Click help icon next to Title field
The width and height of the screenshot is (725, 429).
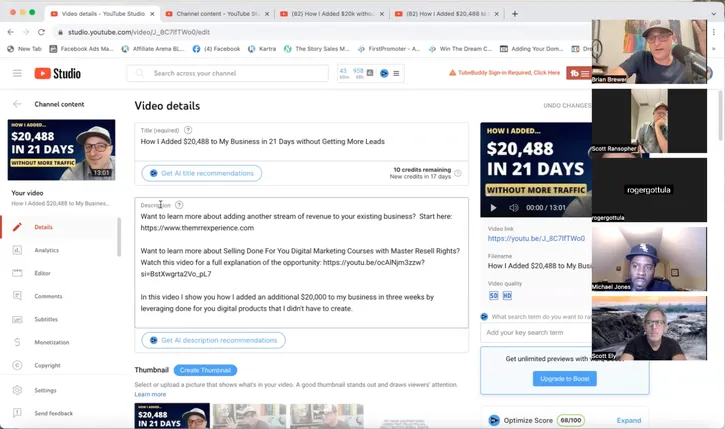pyautogui.click(x=188, y=130)
